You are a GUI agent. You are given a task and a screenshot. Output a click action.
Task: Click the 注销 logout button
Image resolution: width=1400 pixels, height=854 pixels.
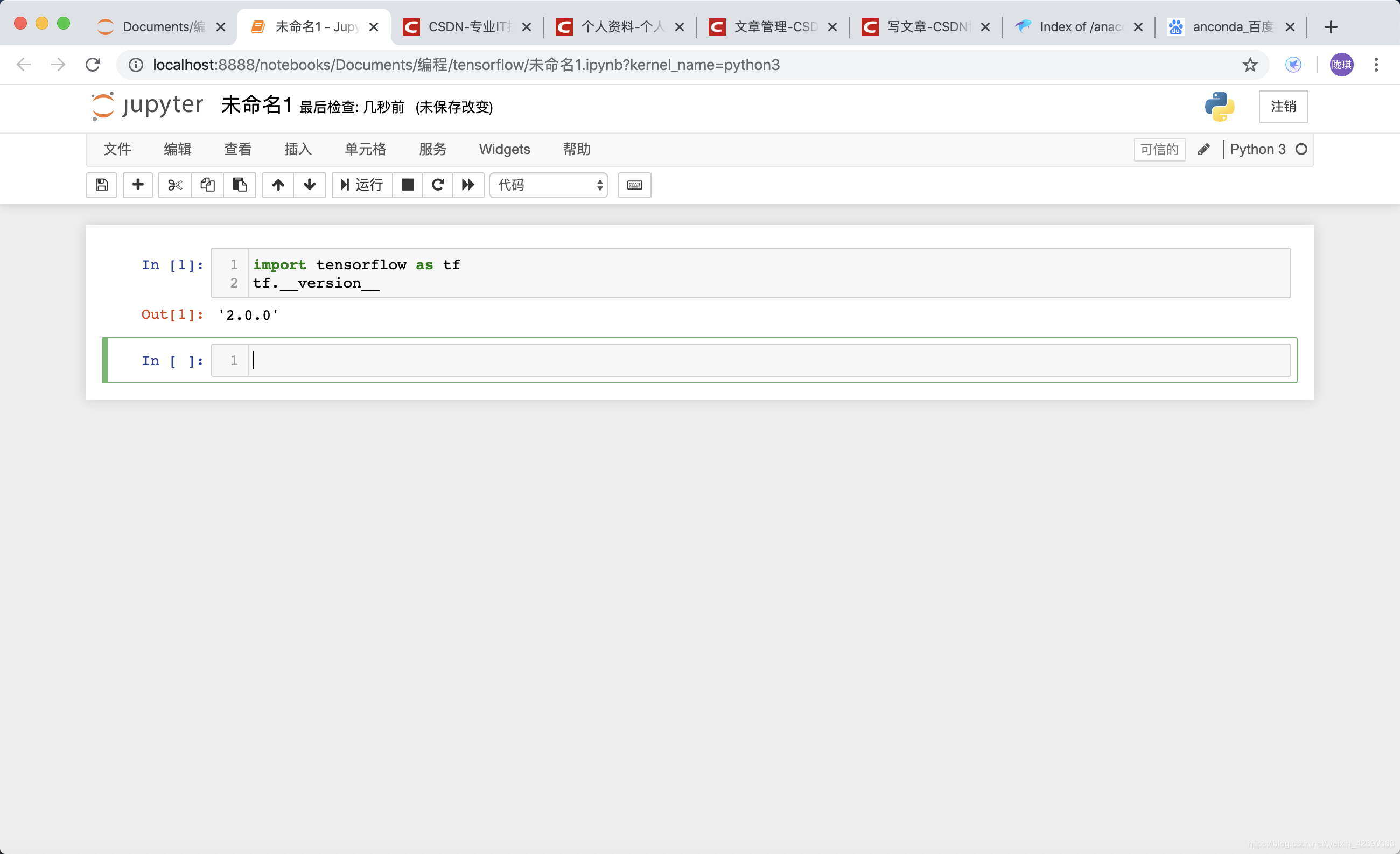(1283, 106)
